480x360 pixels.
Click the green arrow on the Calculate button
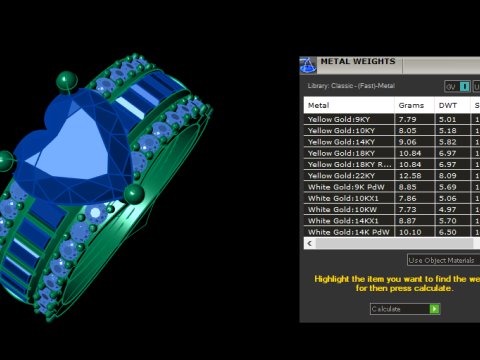point(434,309)
